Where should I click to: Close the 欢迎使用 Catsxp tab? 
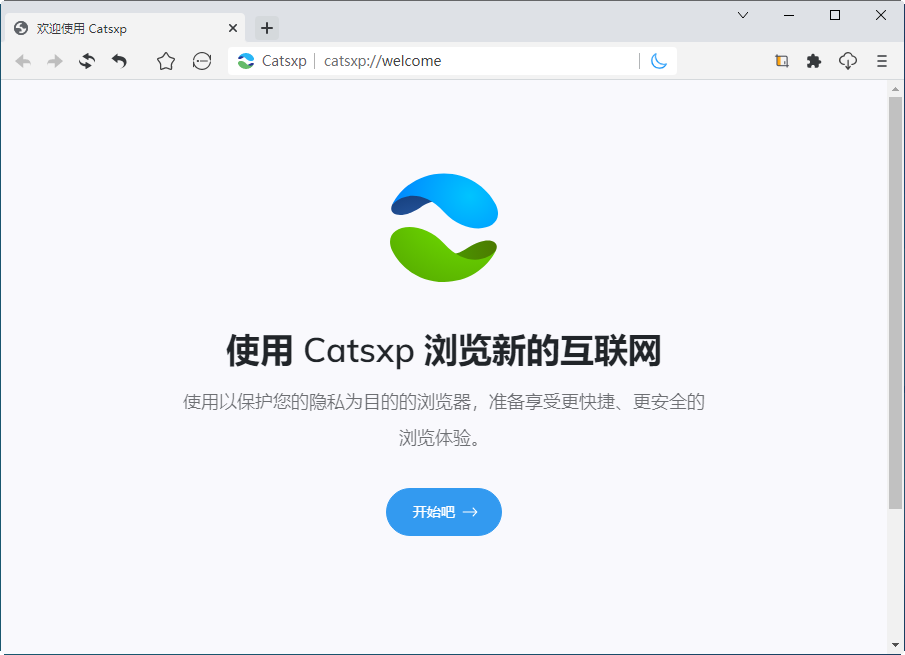tap(233, 28)
